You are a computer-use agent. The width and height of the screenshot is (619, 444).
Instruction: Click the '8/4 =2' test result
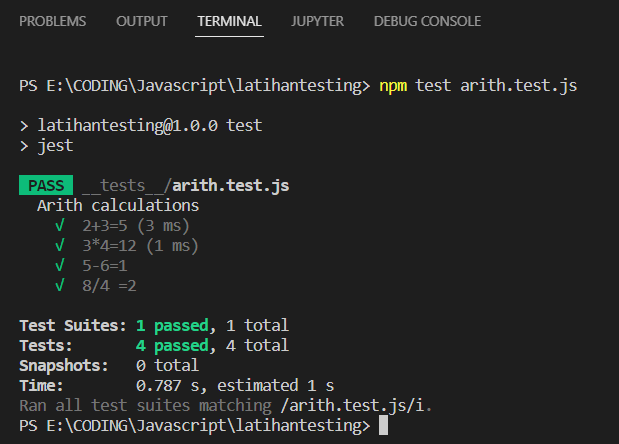pos(109,285)
